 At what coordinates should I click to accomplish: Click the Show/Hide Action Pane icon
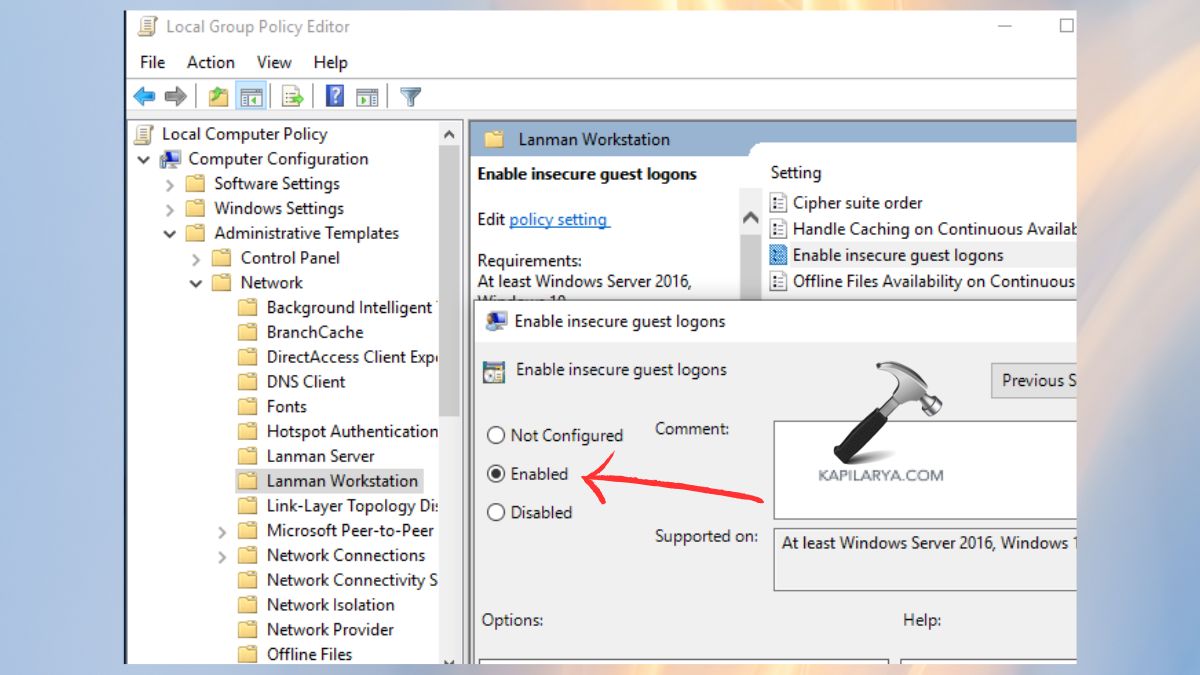(366, 95)
